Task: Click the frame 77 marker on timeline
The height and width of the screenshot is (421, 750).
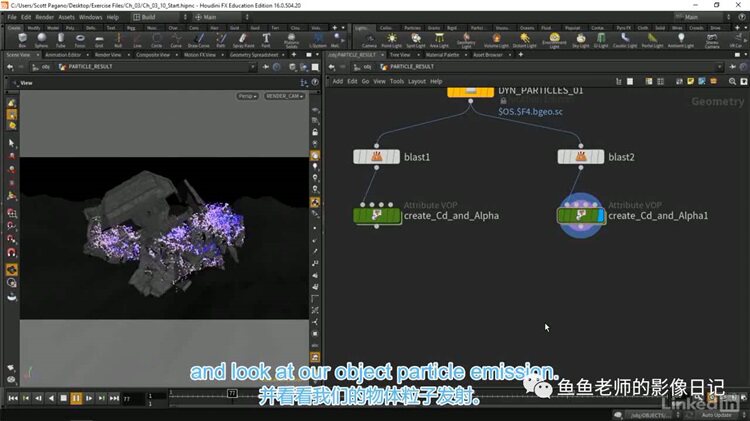Action: tap(232, 393)
